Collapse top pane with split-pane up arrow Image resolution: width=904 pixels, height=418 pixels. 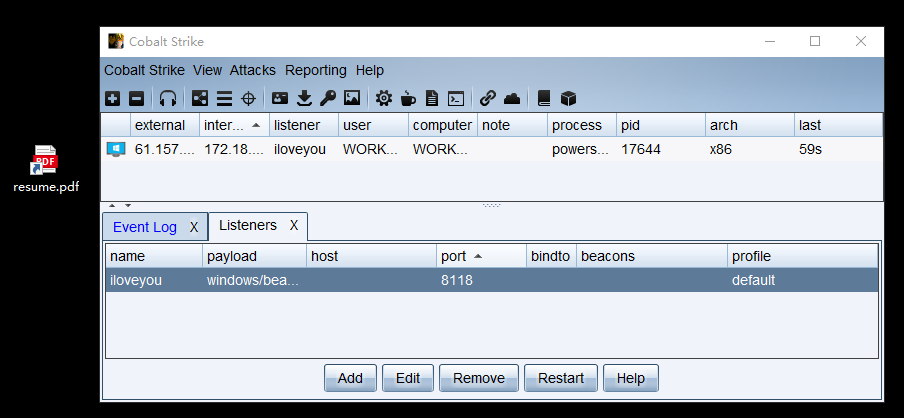pyautogui.click(x=112, y=205)
